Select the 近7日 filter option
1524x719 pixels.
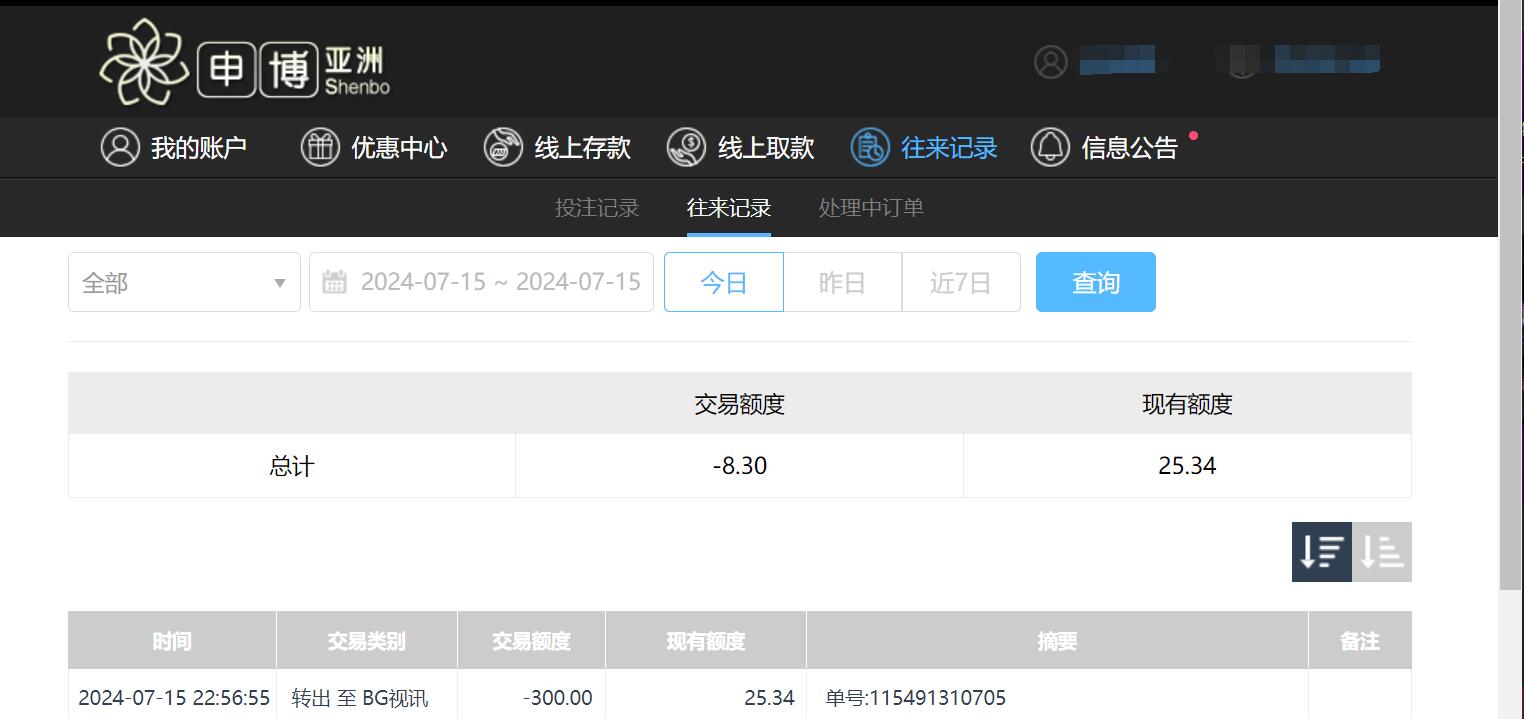[961, 282]
